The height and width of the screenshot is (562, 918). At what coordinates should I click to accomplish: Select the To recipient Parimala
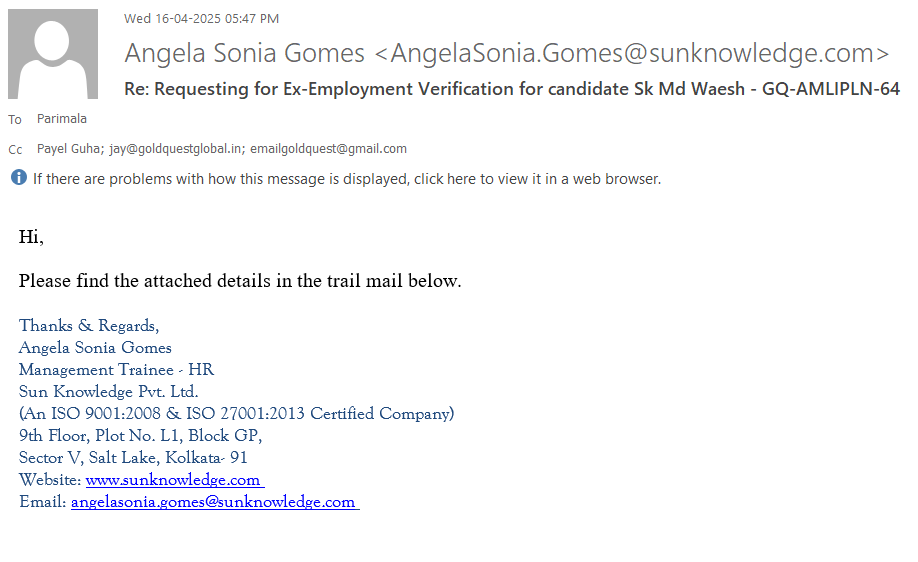tap(62, 119)
